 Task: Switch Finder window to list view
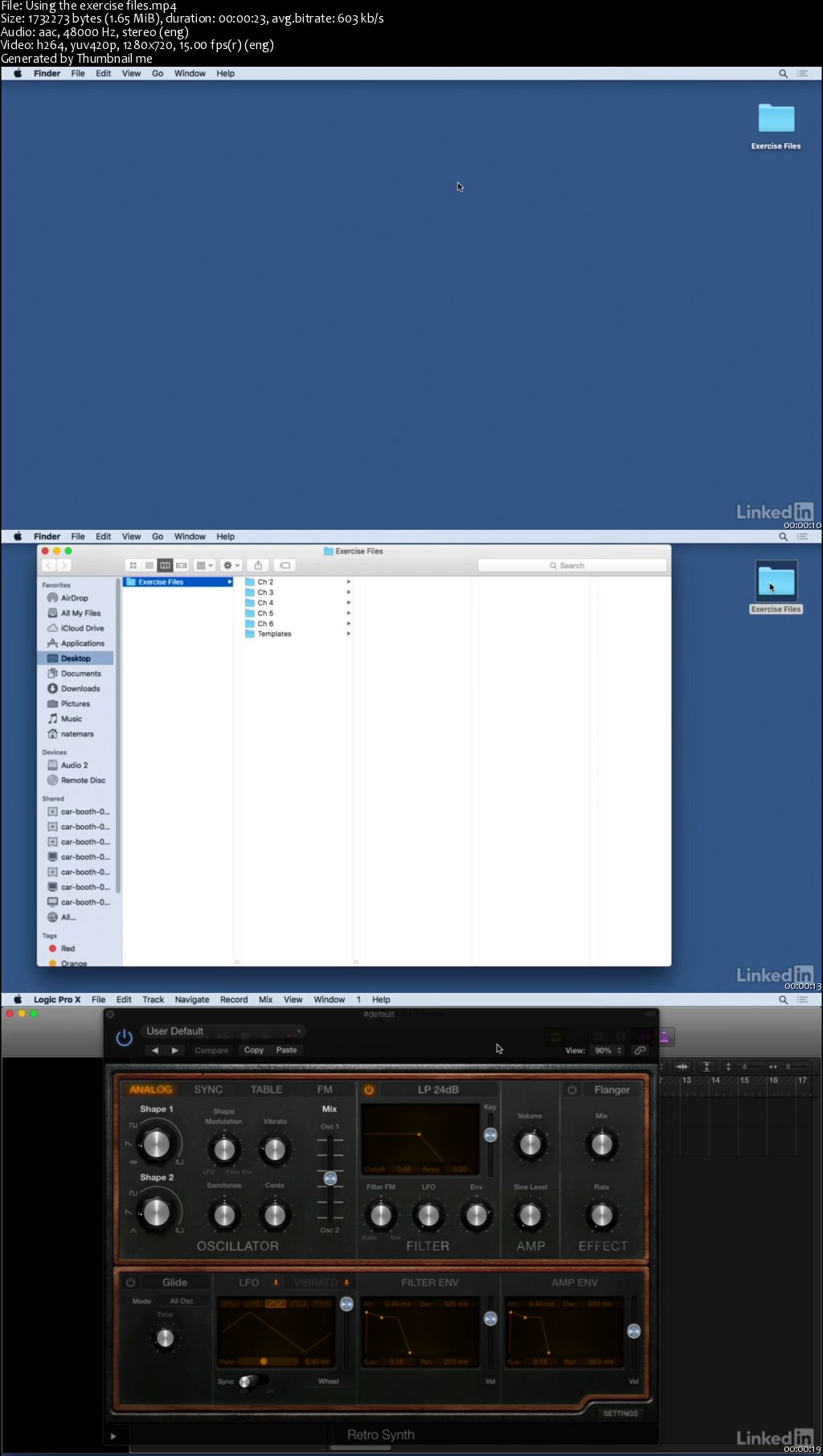tap(149, 565)
